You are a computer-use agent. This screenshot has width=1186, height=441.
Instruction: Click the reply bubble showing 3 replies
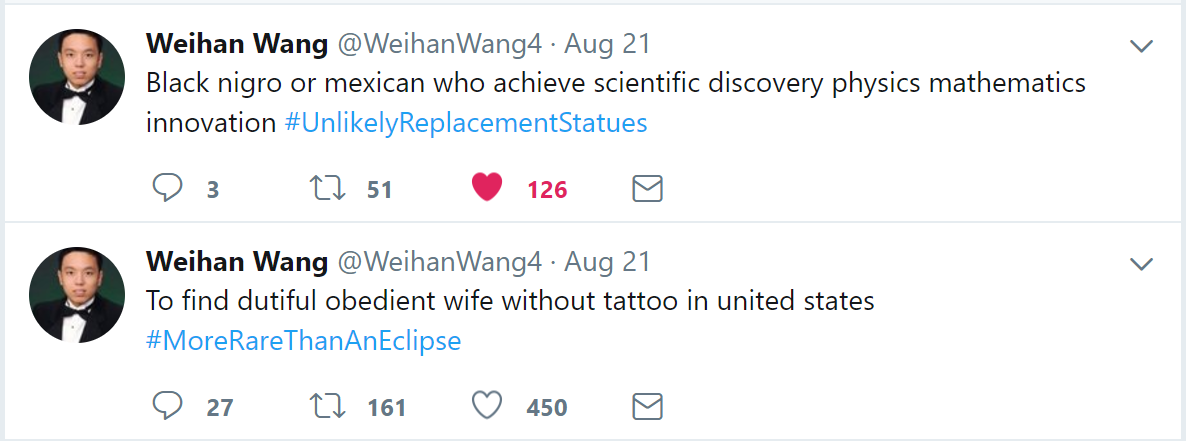(167, 188)
